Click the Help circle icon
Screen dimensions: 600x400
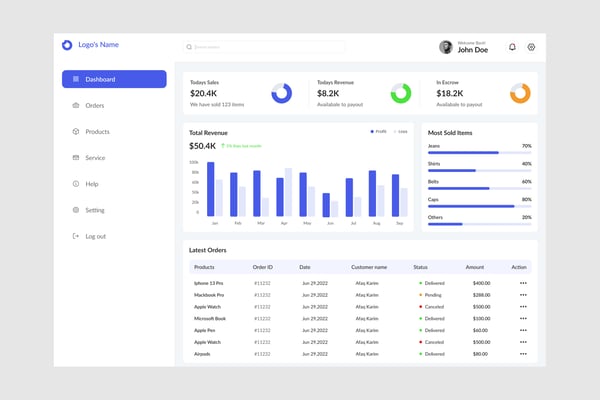[76, 184]
